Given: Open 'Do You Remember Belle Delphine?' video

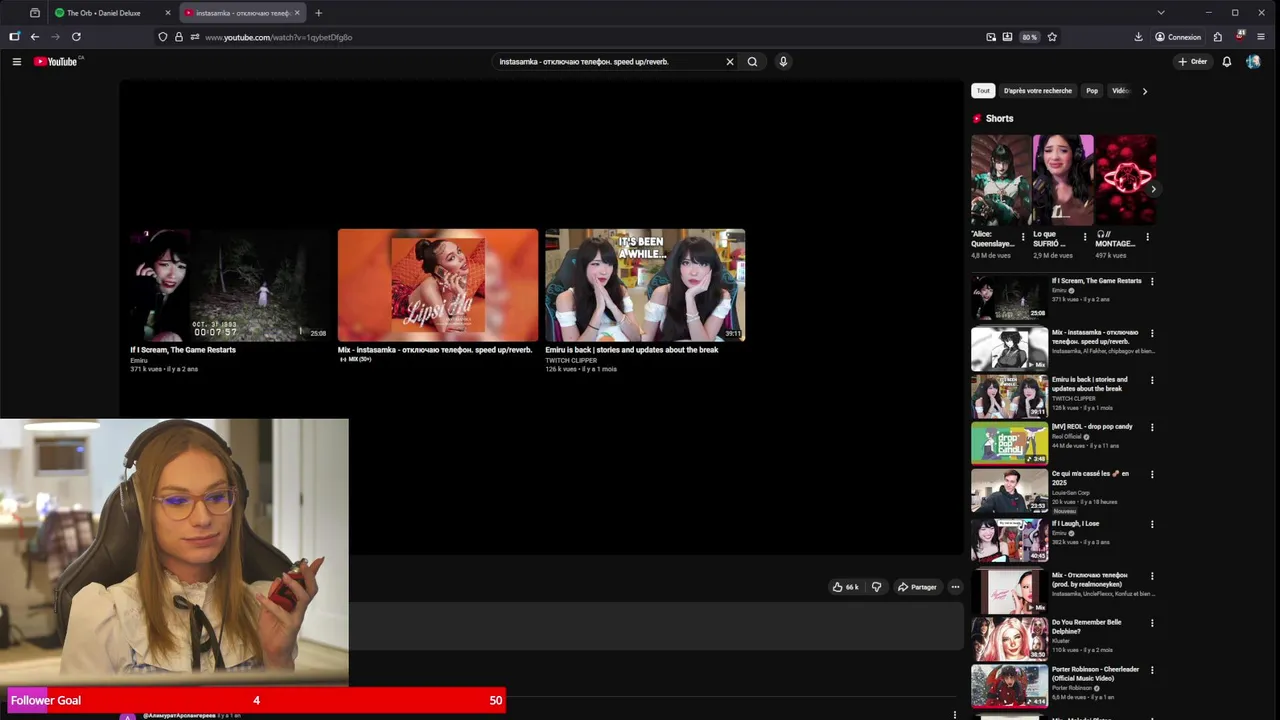Looking at the screenshot, I should pyautogui.click(x=1009, y=639).
